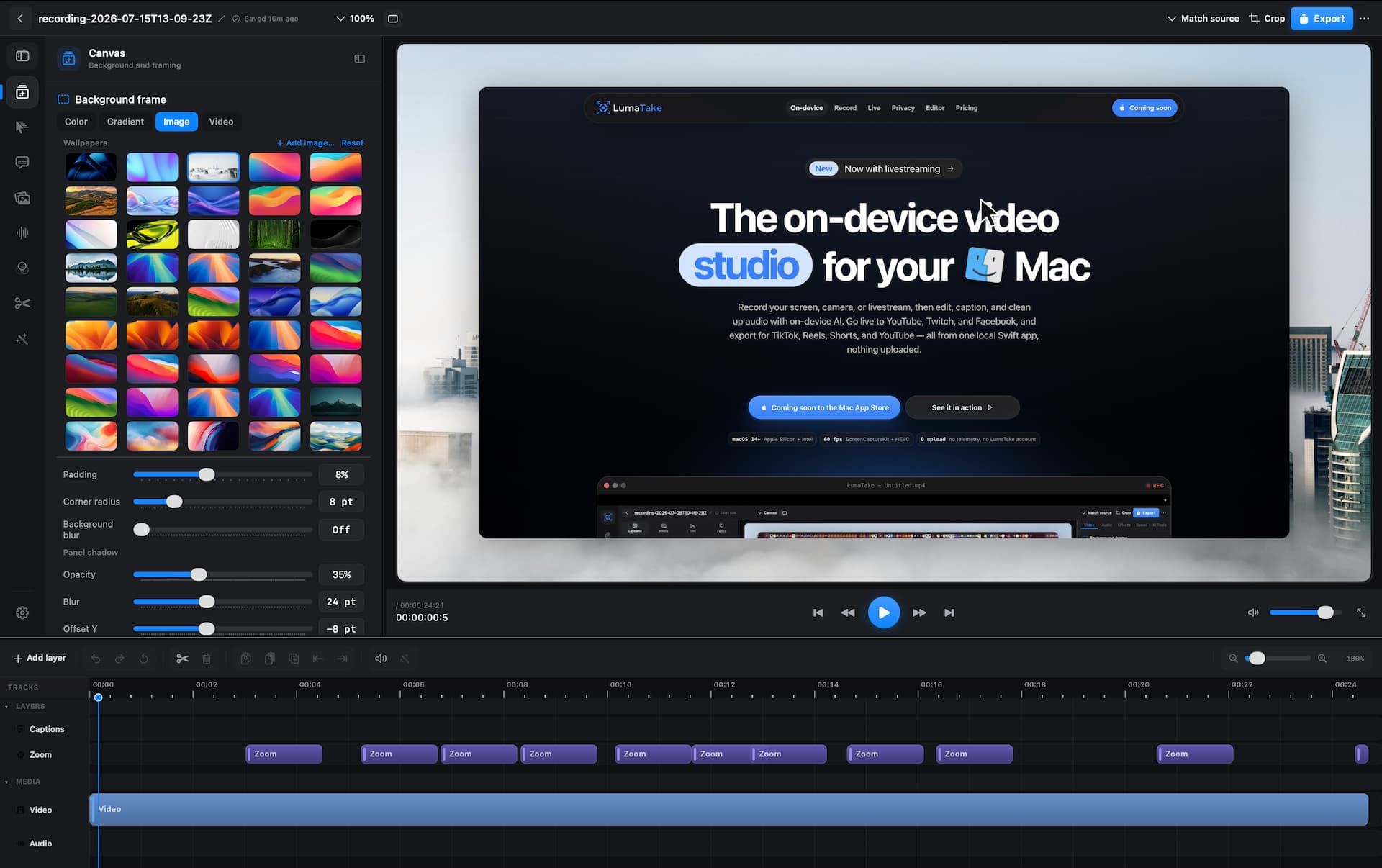The width and height of the screenshot is (1382, 868).
Task: Go back with the top-left chevron
Action: pos(20,19)
